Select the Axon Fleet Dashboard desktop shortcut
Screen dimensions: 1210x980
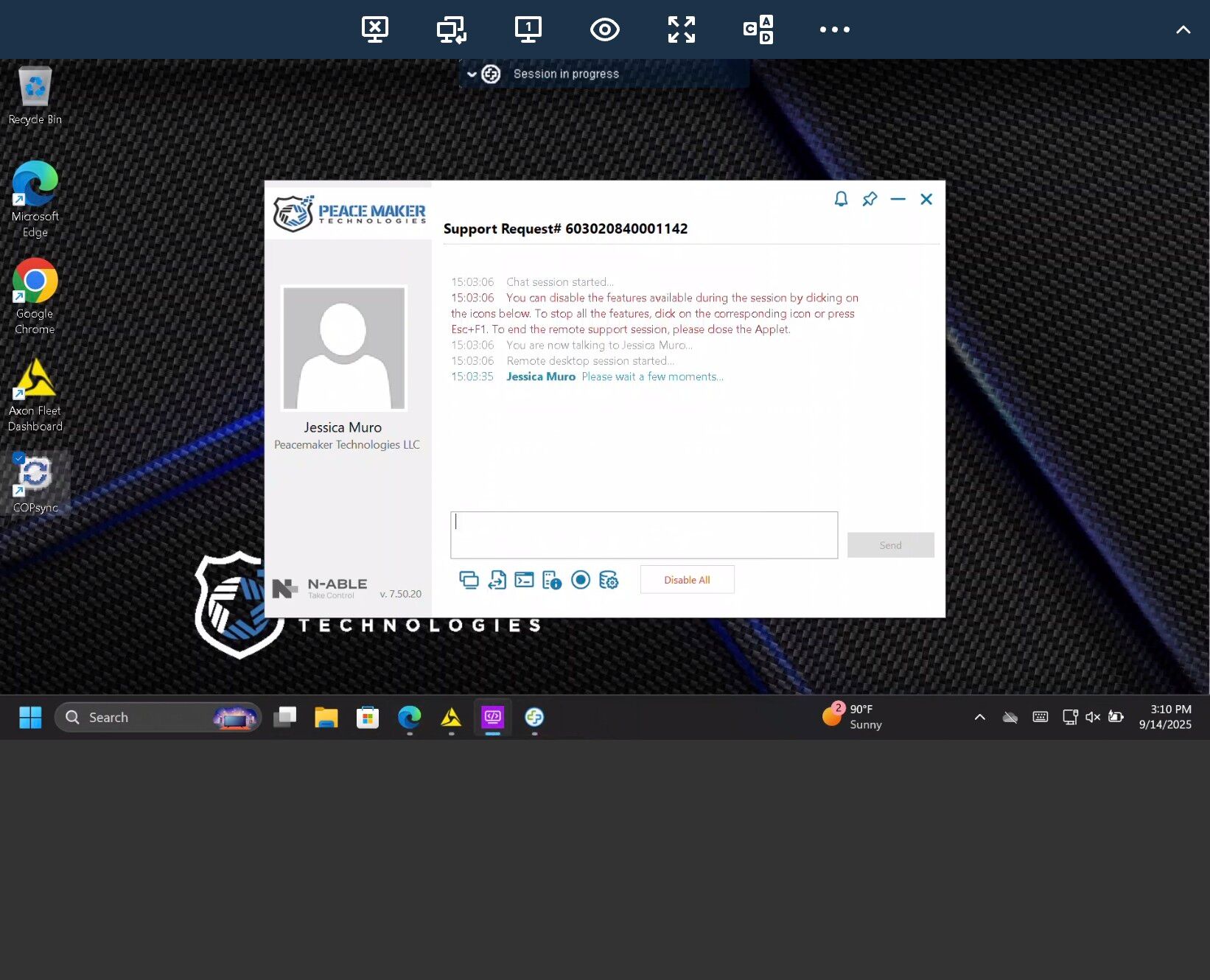[35, 394]
